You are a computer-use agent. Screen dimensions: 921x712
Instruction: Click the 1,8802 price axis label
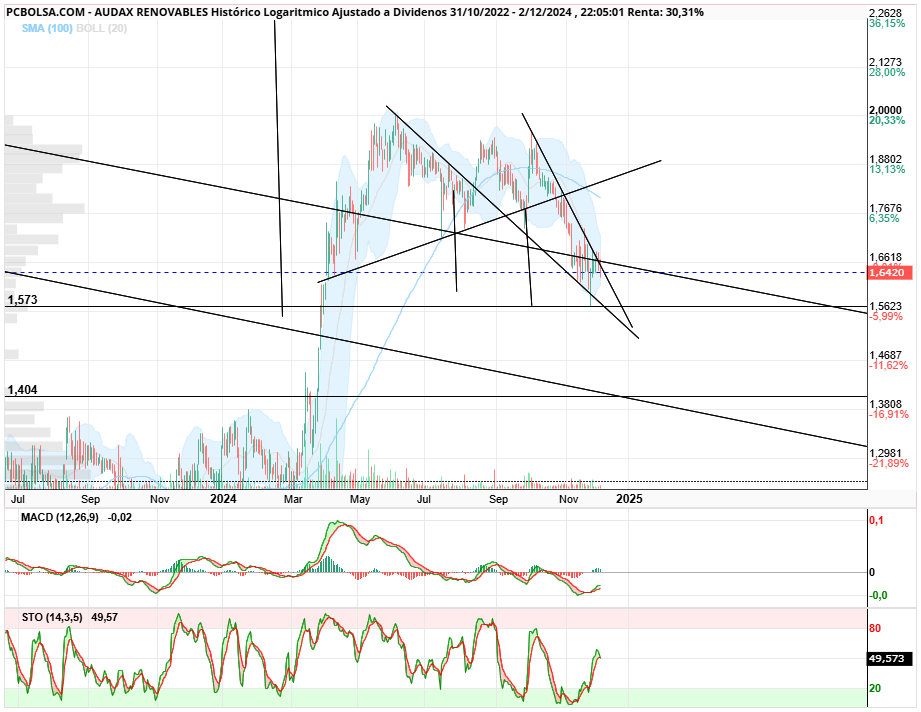click(885, 159)
